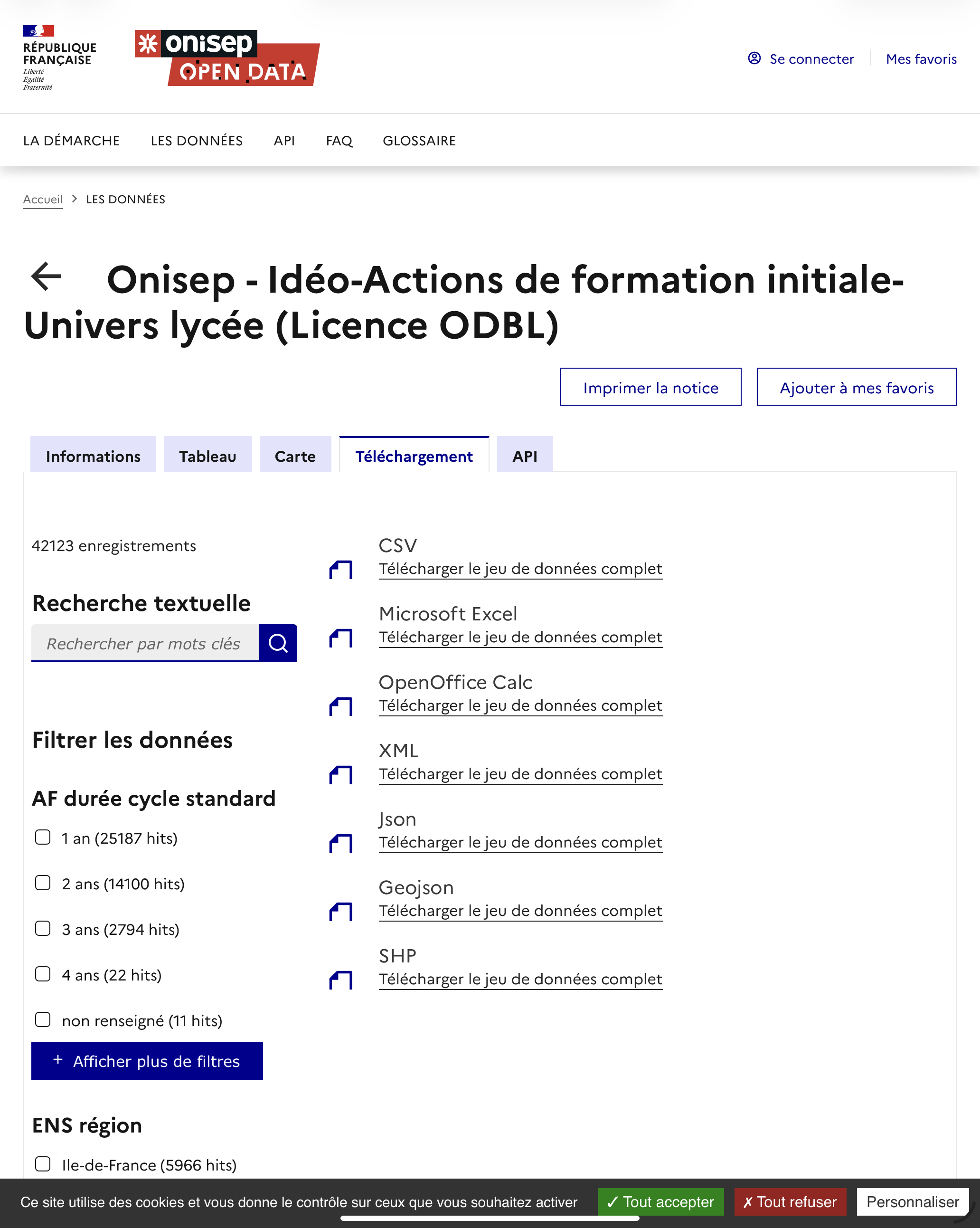
Task: Download the full Json dataset link
Action: pyautogui.click(x=520, y=842)
